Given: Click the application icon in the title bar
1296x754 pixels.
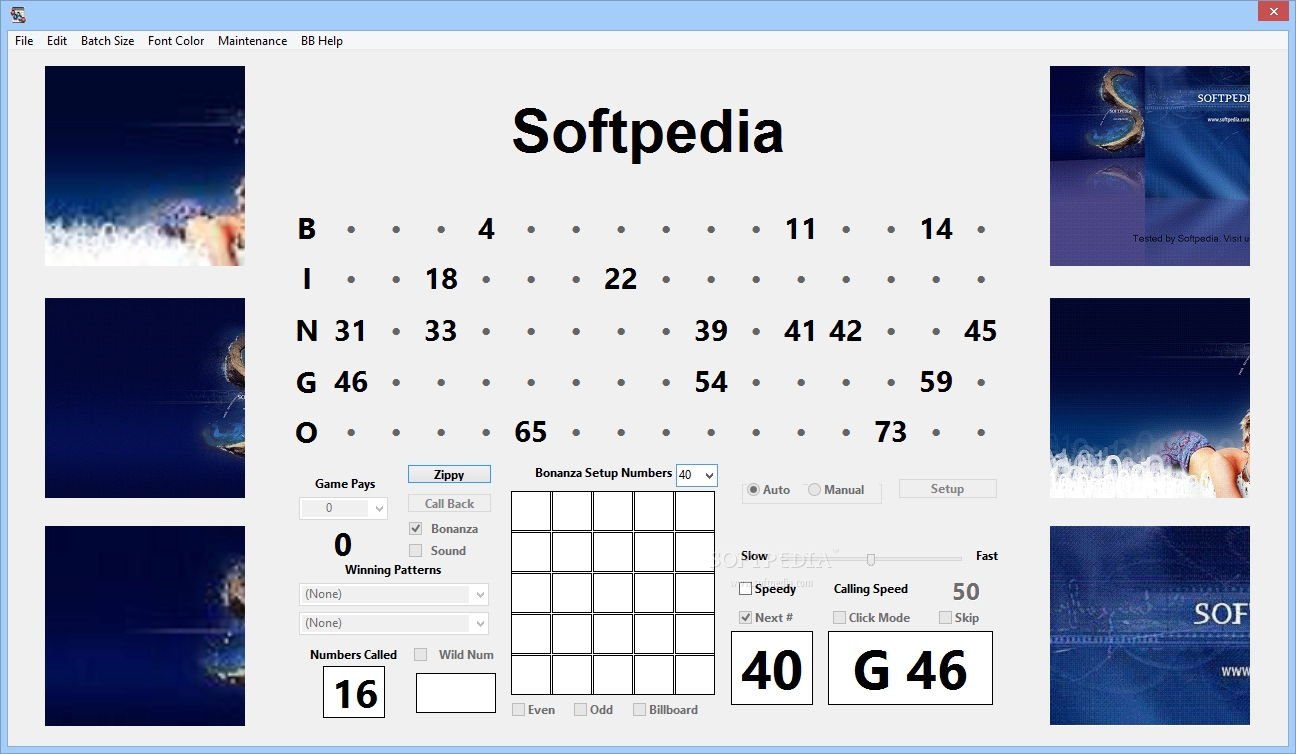Looking at the screenshot, I should 18,14.
